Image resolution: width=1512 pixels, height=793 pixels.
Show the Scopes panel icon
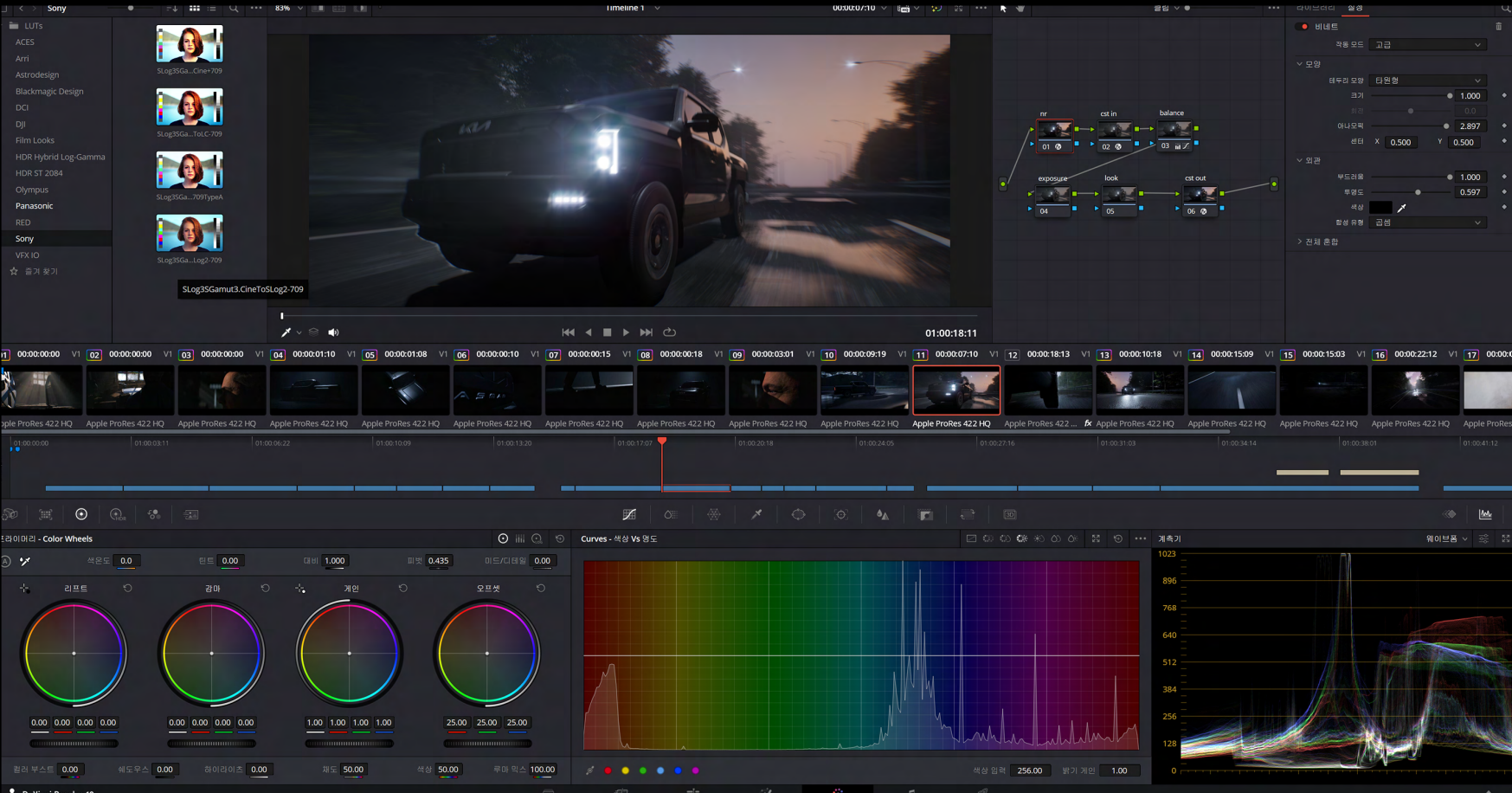[x=1485, y=514]
